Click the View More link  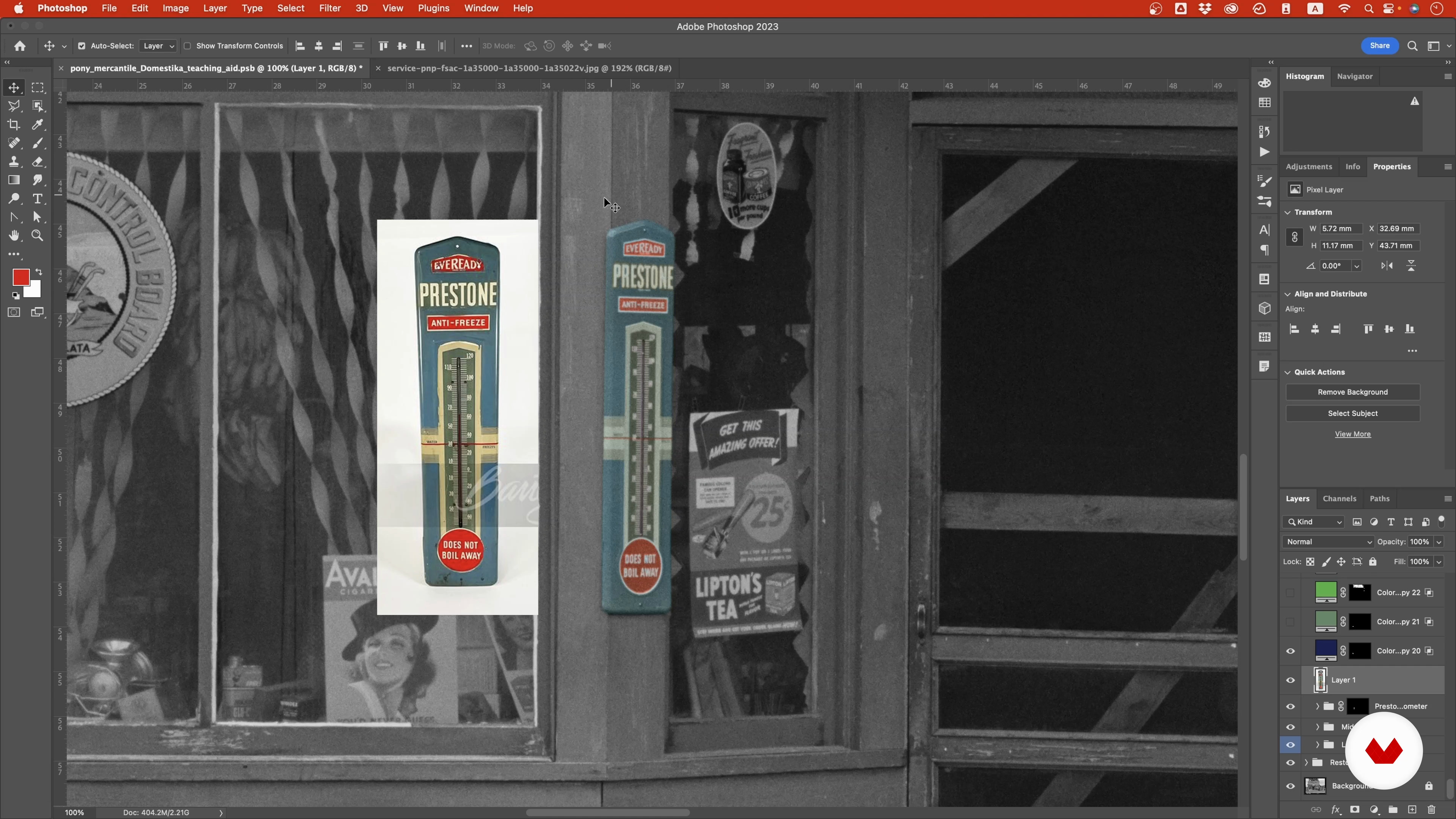coord(1352,434)
